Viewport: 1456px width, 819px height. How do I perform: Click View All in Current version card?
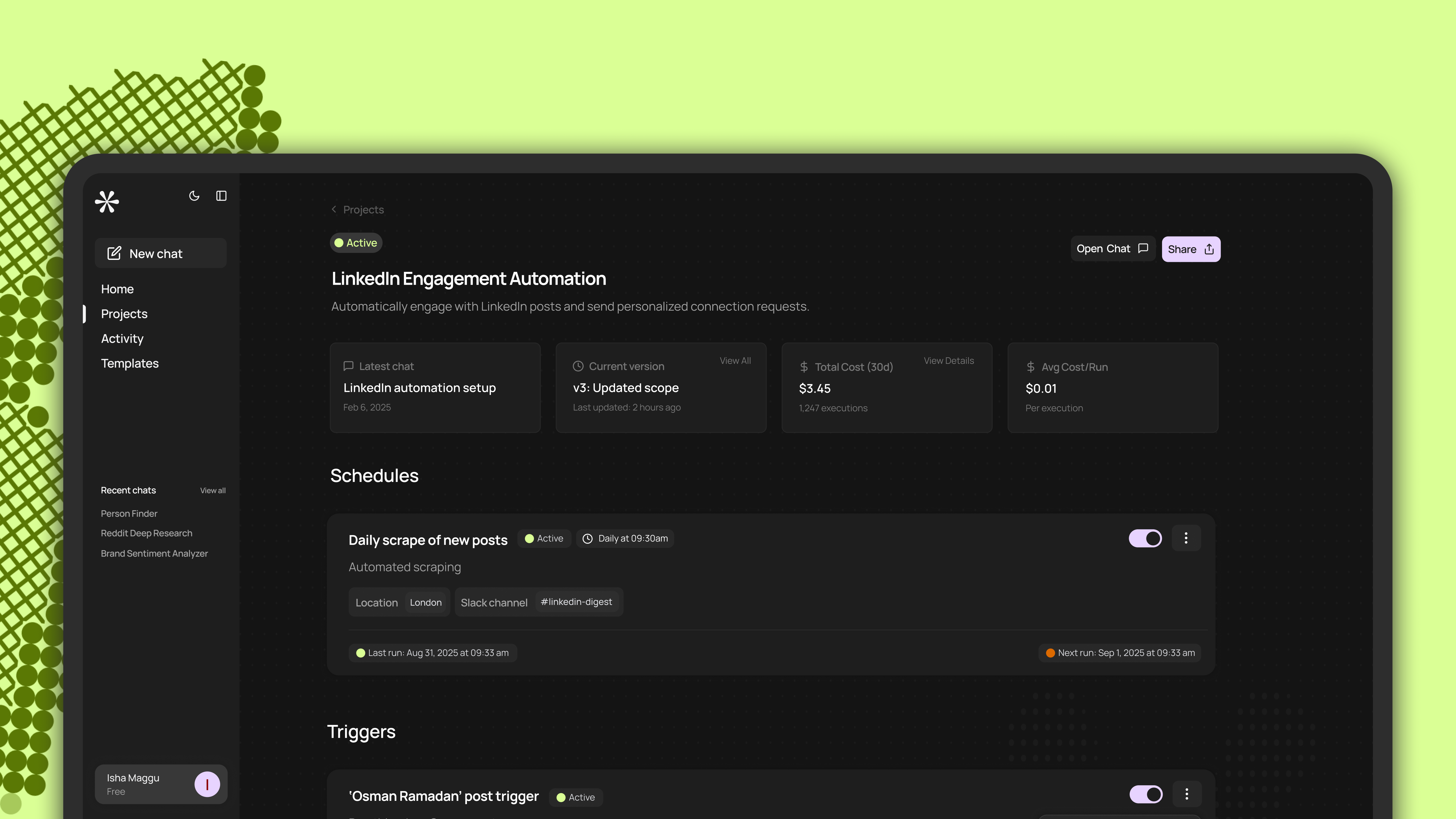click(x=735, y=361)
